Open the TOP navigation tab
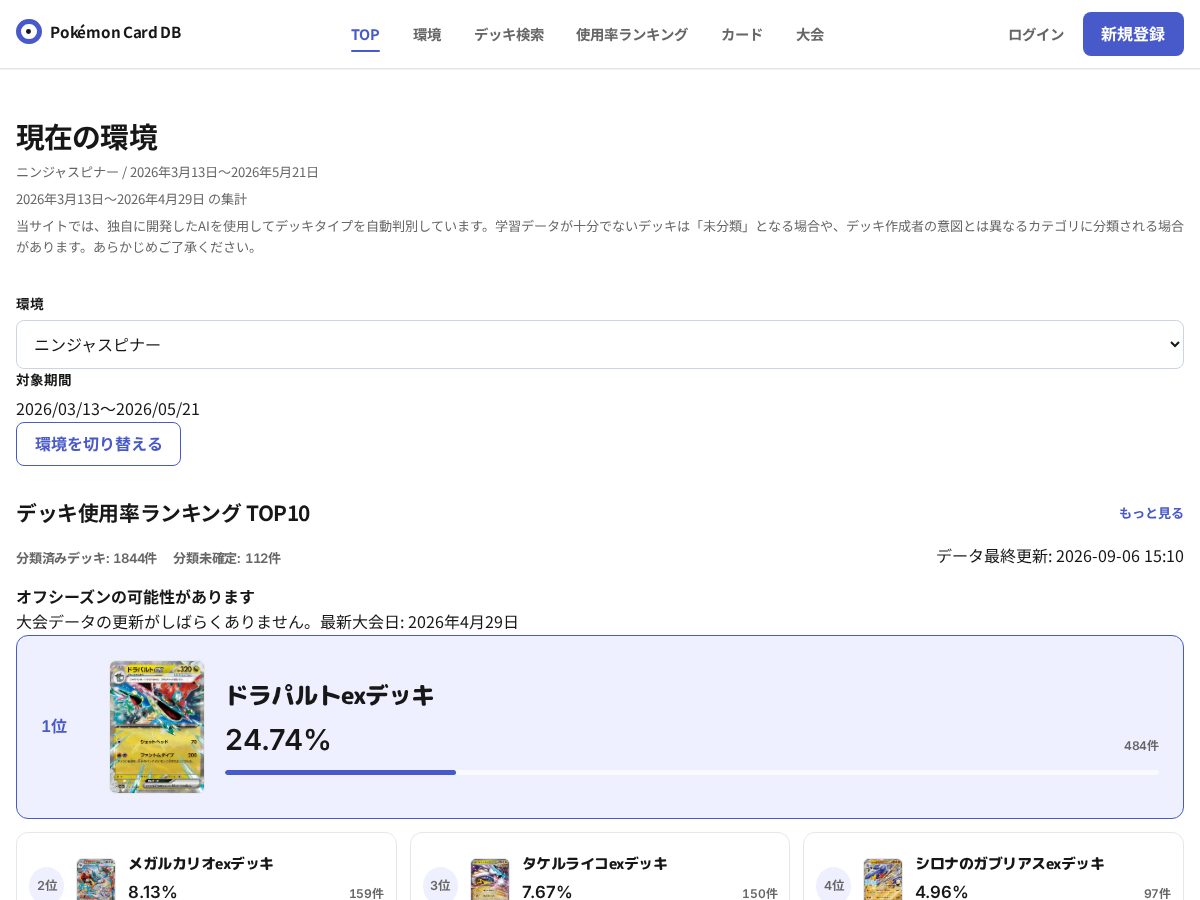The height and width of the screenshot is (900, 1200). [x=365, y=34]
